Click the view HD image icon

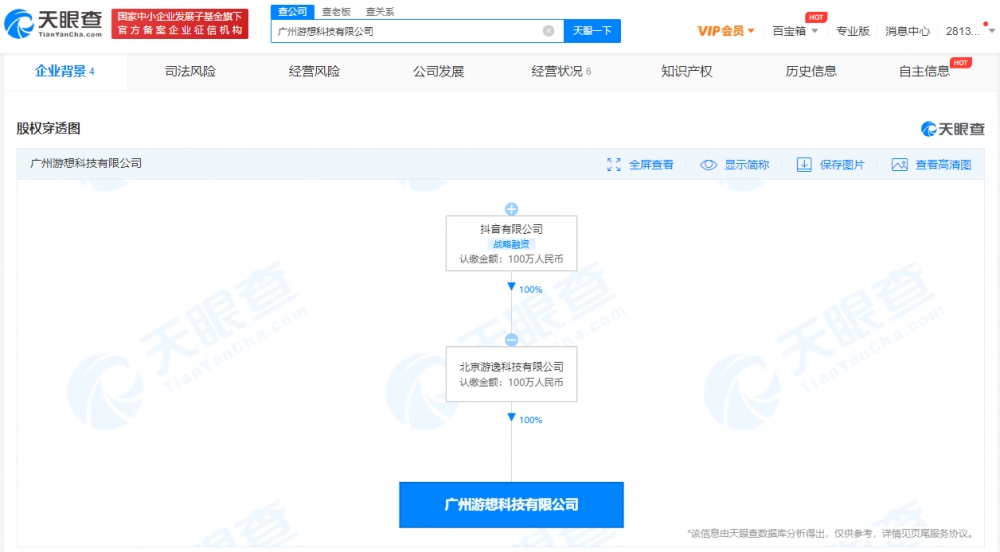(899, 164)
